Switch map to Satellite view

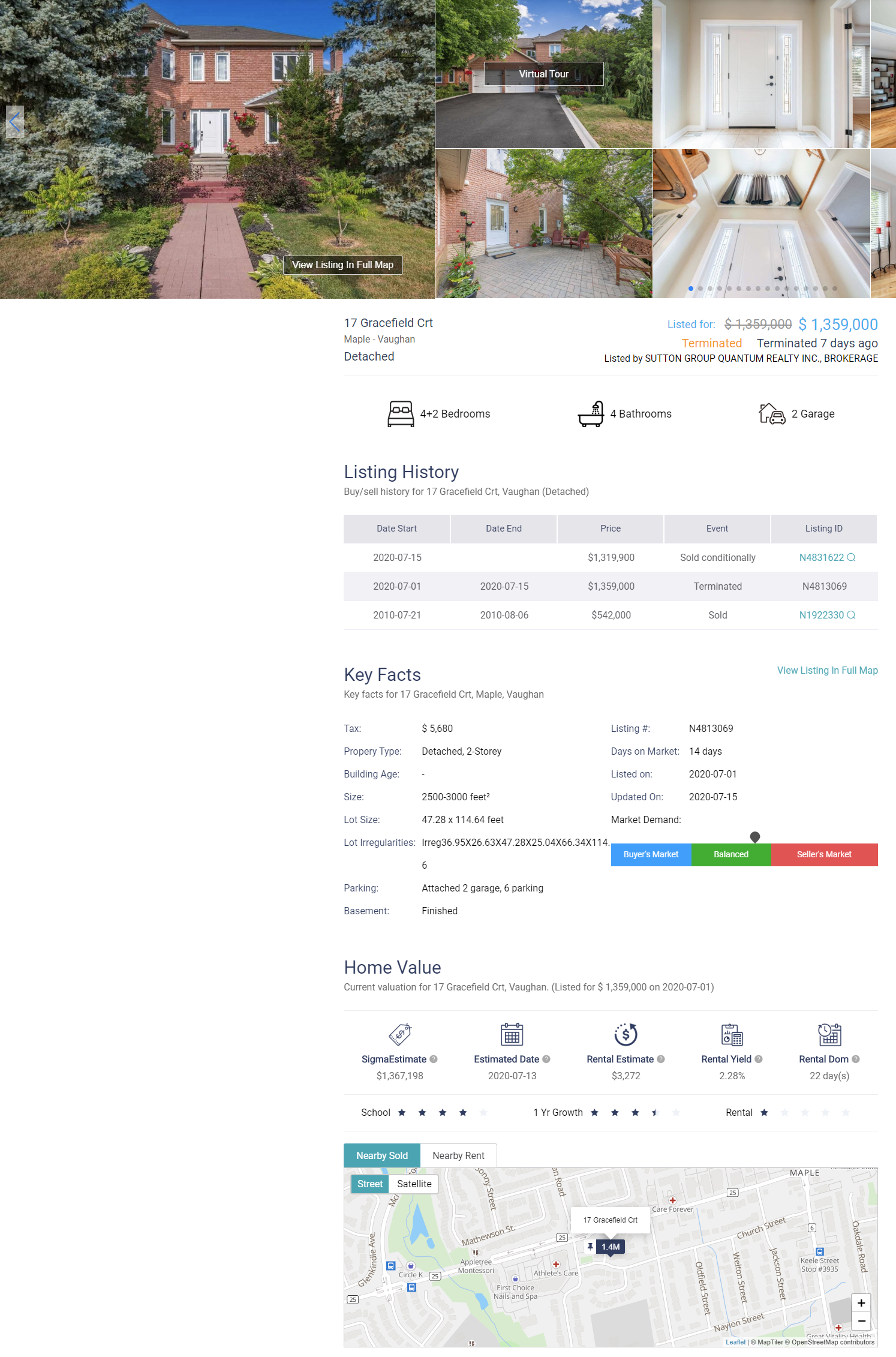[414, 1184]
